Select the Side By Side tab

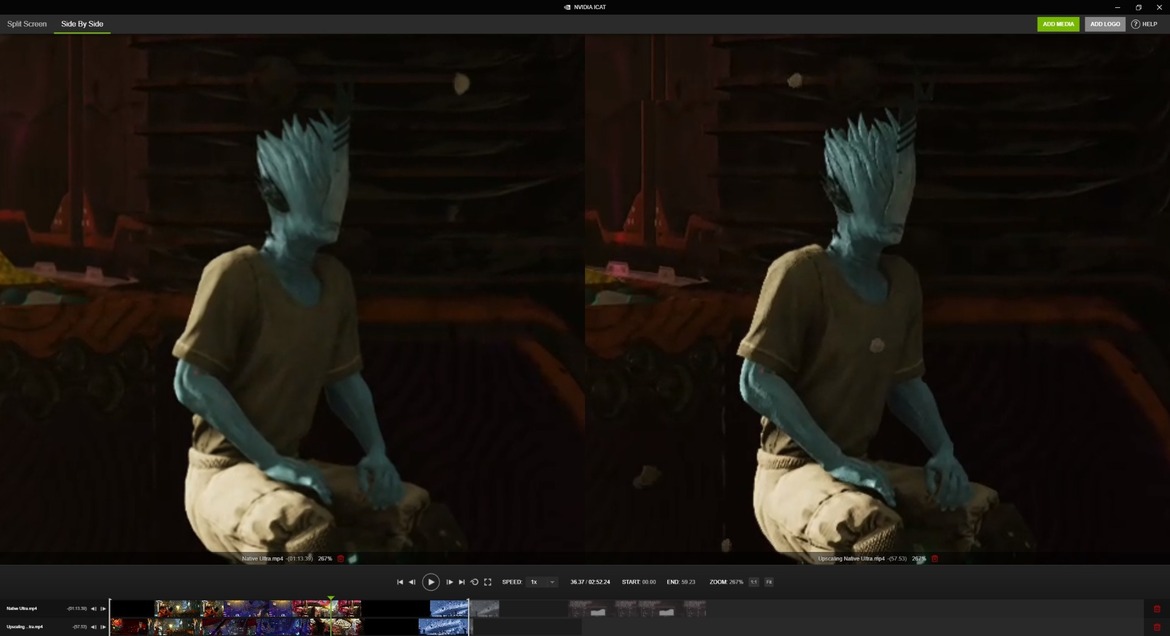pyautogui.click(x=82, y=24)
